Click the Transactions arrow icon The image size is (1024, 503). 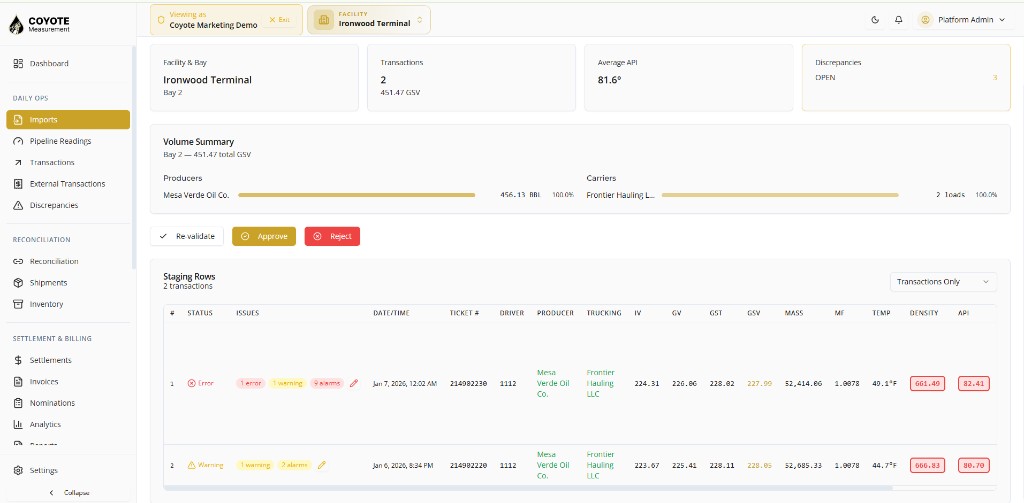[x=18, y=163]
